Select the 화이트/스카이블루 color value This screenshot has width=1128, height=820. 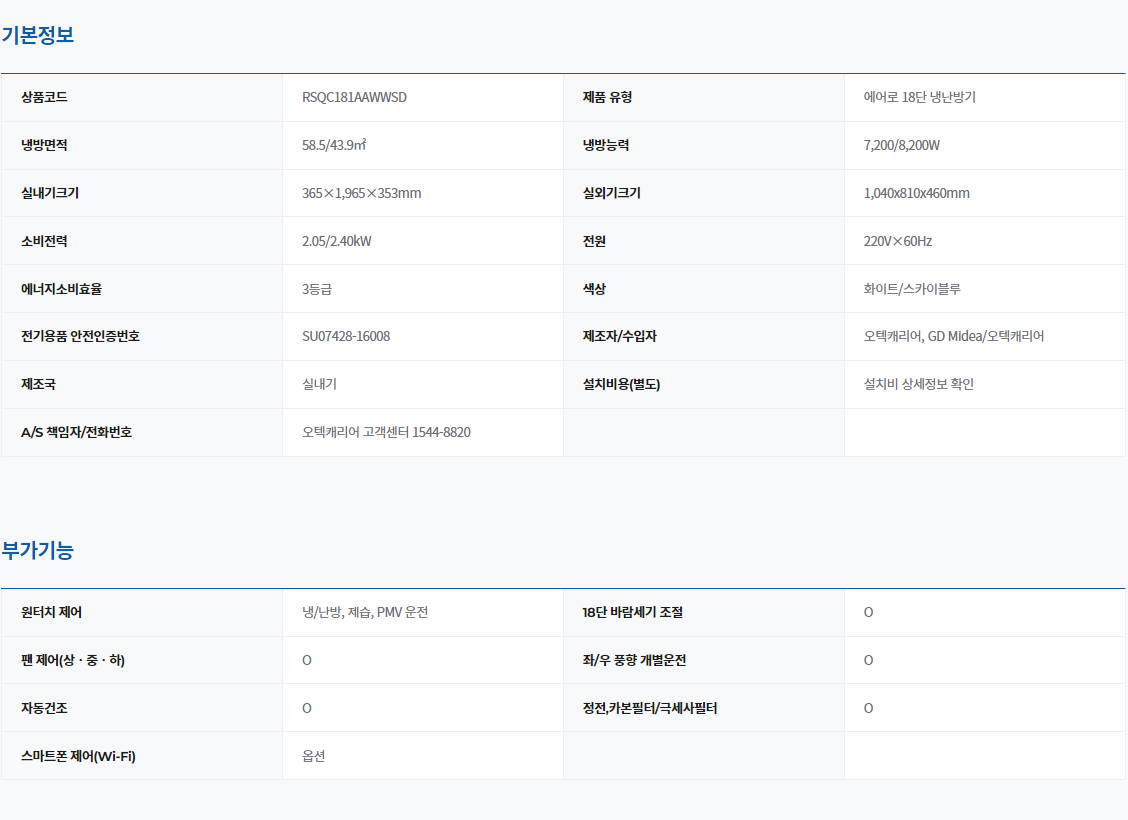pos(912,289)
